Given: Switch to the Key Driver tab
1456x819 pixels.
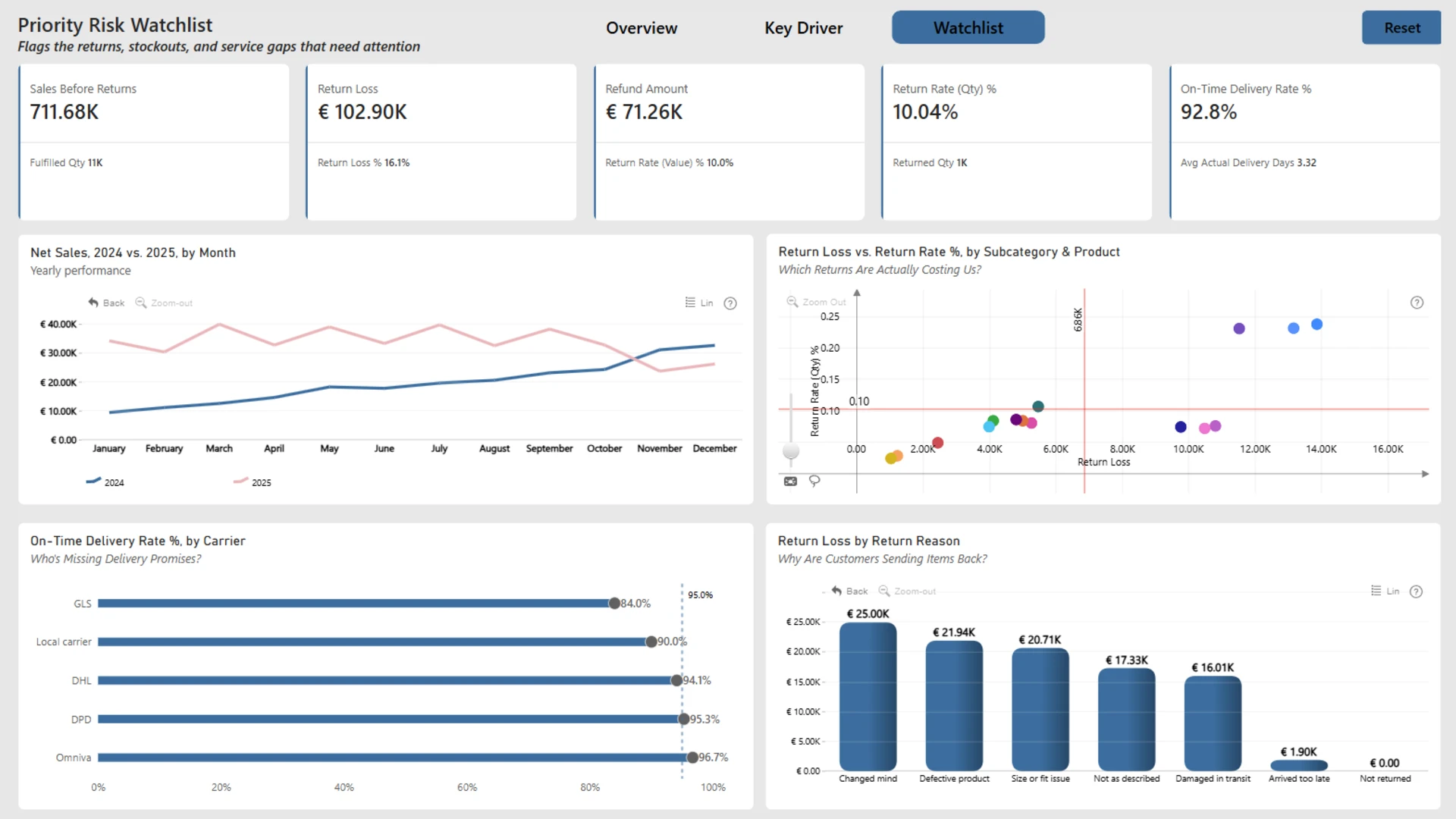Looking at the screenshot, I should [x=803, y=28].
